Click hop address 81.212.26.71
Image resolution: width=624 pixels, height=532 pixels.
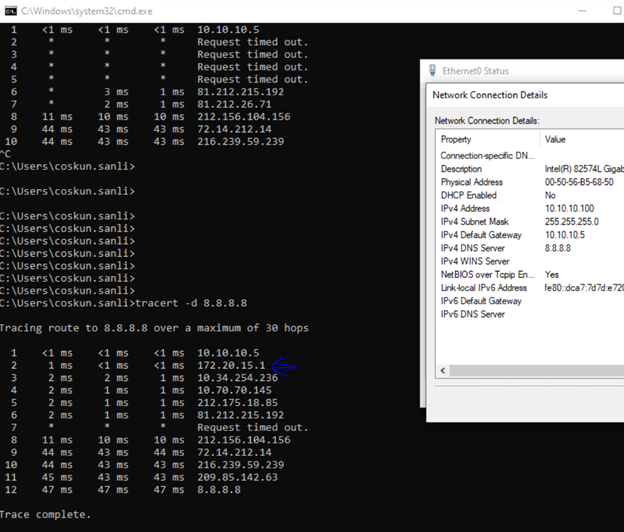click(234, 104)
